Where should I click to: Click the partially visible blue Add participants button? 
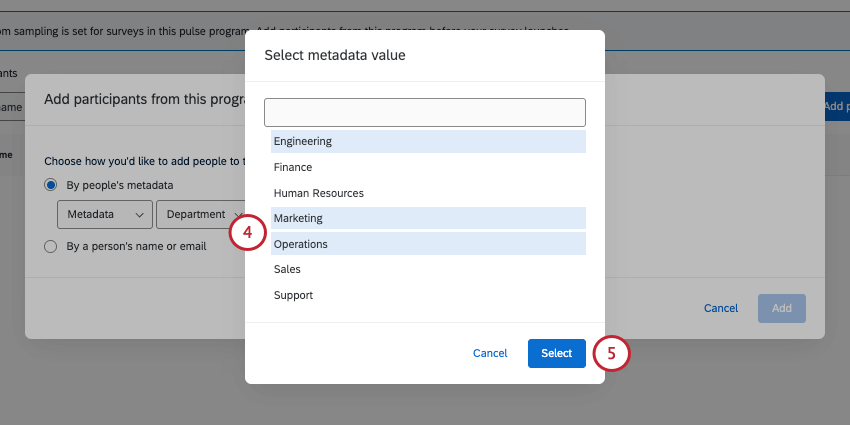836,106
